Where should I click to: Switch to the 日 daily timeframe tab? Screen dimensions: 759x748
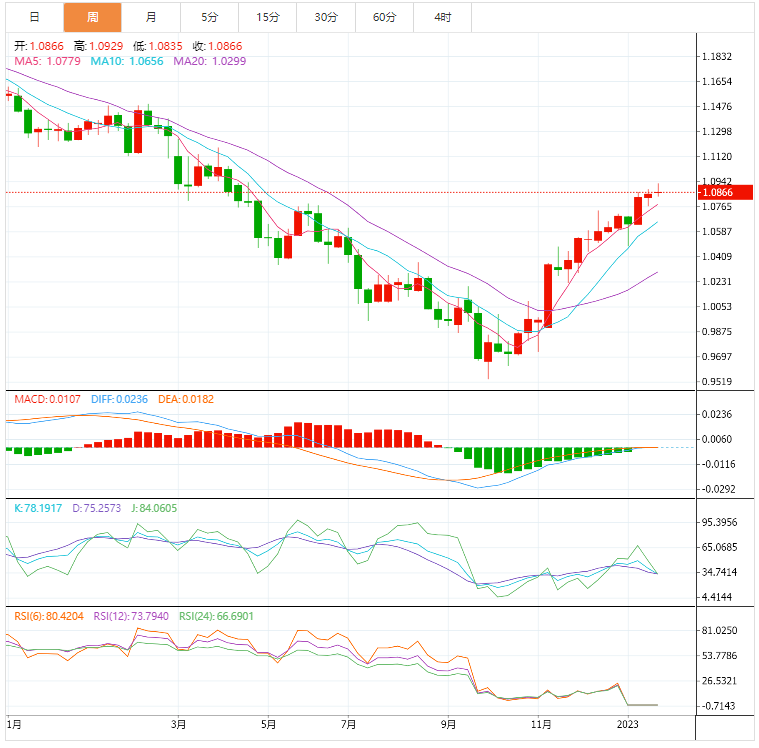(34, 17)
